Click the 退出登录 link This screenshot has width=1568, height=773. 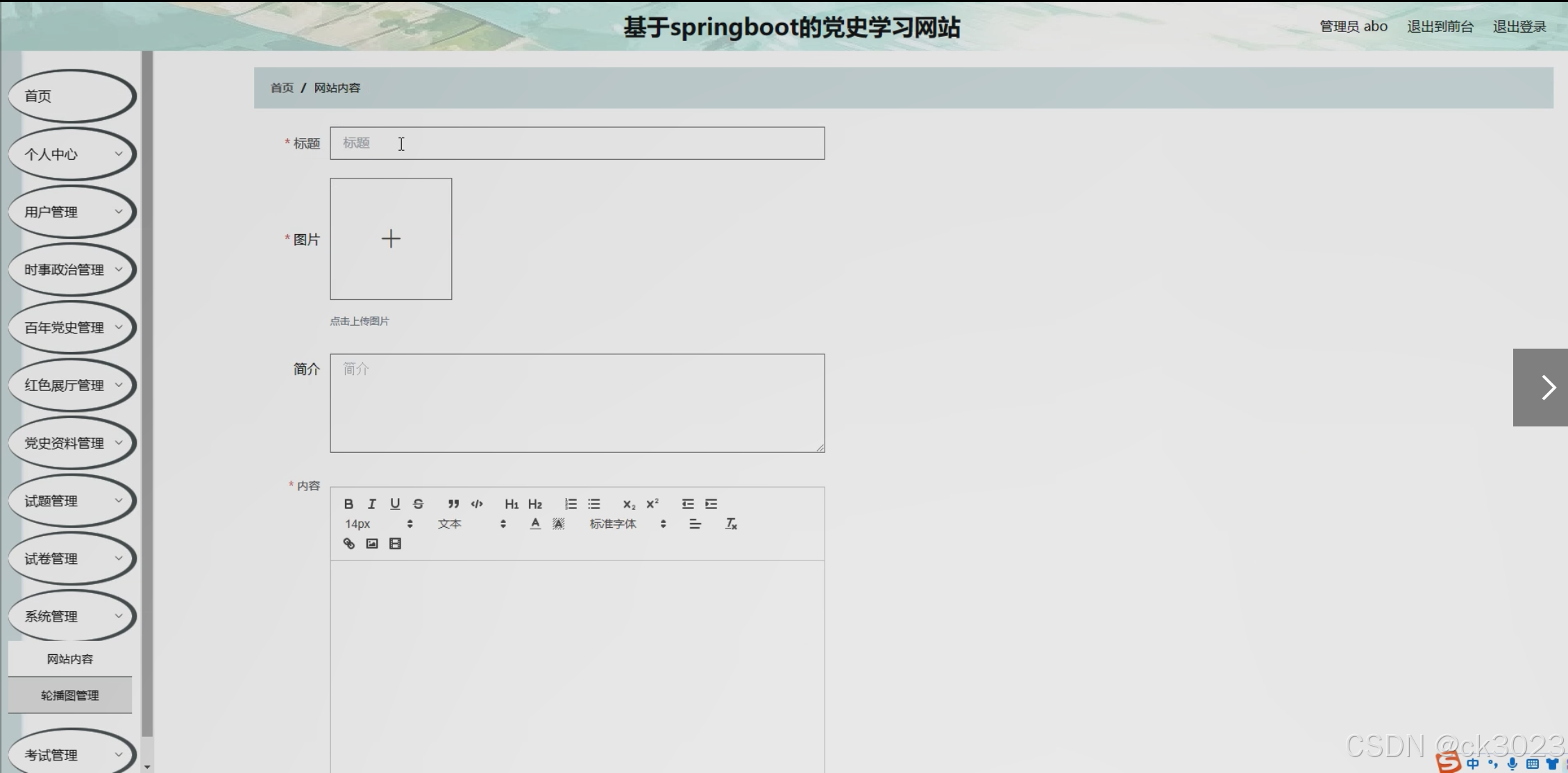pyautogui.click(x=1519, y=26)
